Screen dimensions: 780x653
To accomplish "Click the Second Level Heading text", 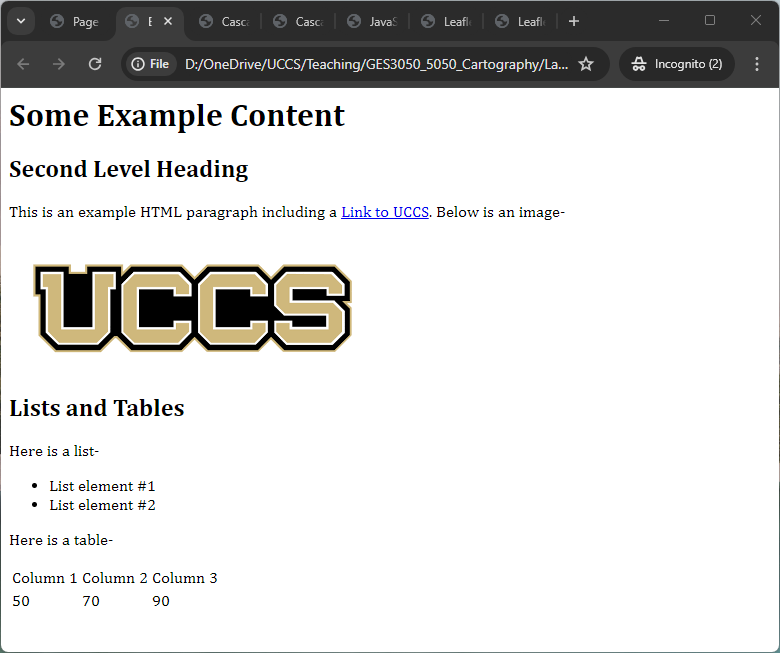I will click(128, 169).
